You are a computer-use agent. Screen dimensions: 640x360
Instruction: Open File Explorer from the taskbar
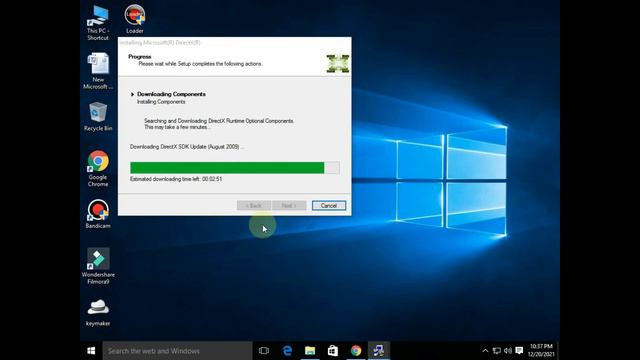pyautogui.click(x=310, y=351)
